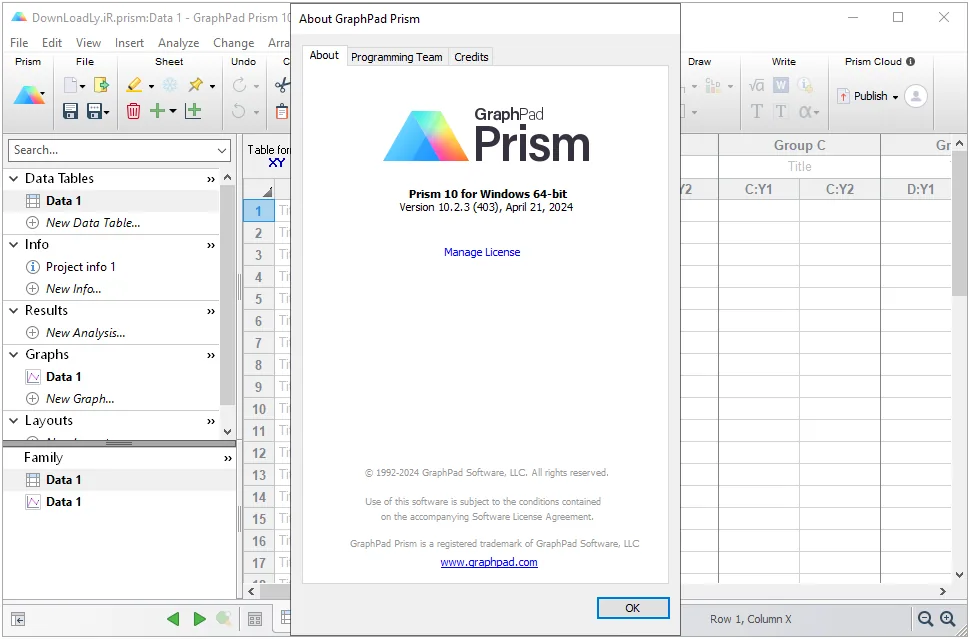Zoom out with the minus magnifier icon
This screenshot has height=639, width=970.
925,619
